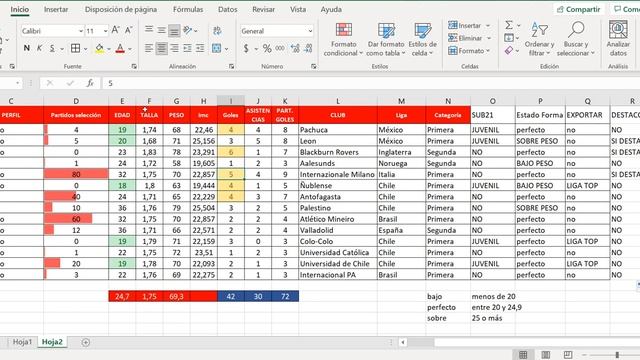Decrease font size button

[128, 30]
